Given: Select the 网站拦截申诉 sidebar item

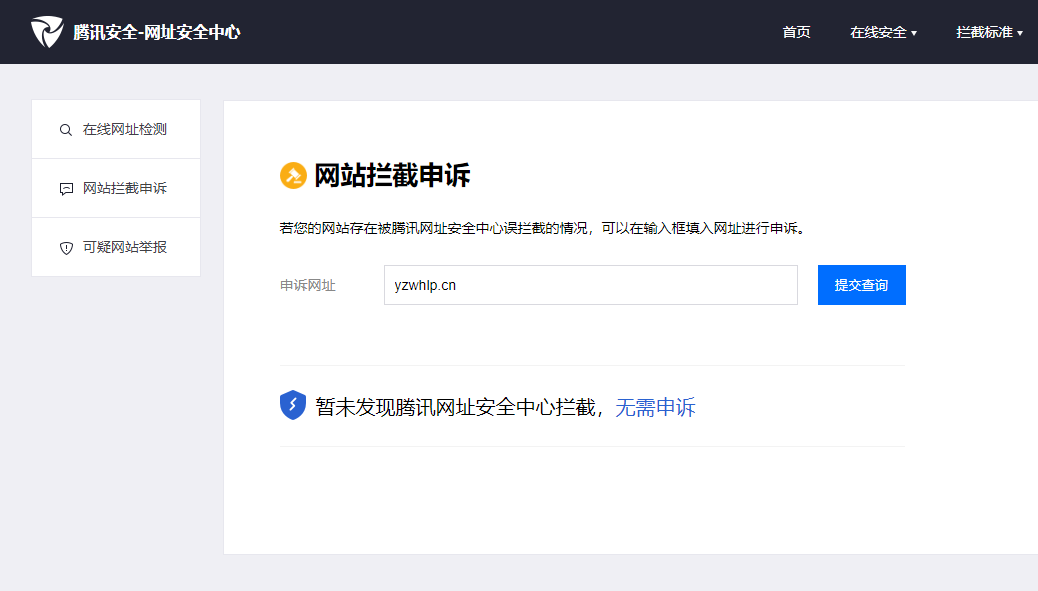Looking at the screenshot, I should point(116,188).
